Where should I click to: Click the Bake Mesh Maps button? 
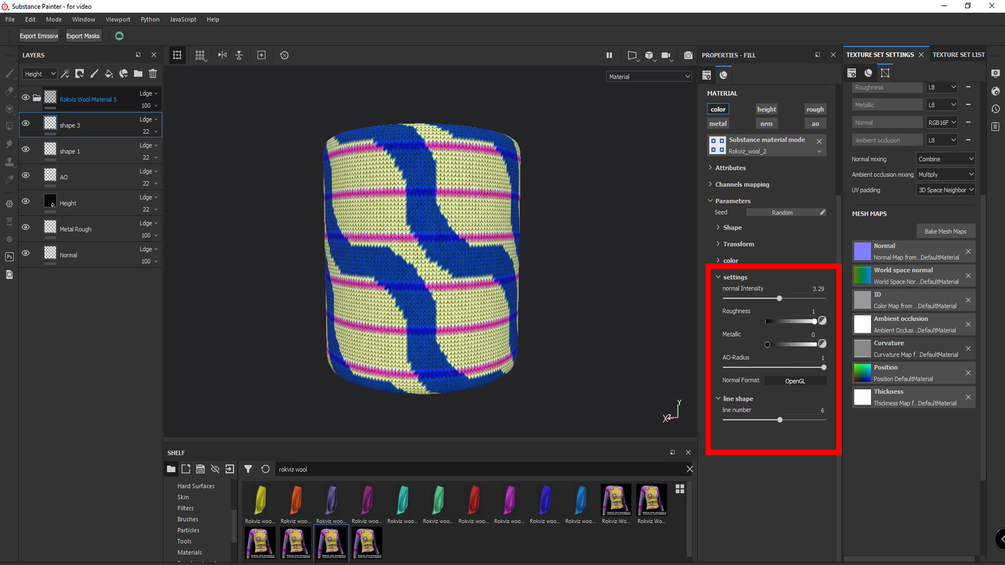945,231
